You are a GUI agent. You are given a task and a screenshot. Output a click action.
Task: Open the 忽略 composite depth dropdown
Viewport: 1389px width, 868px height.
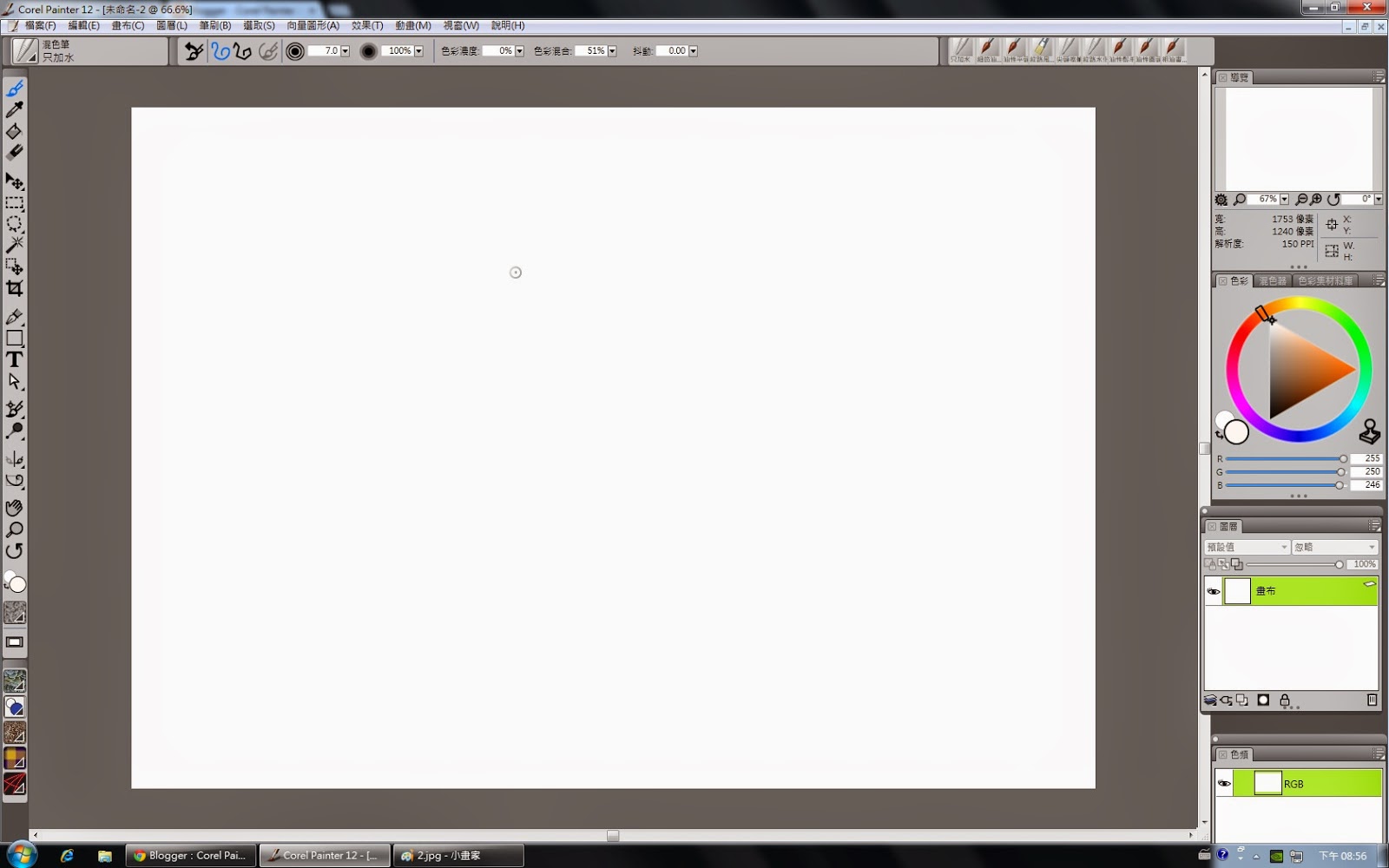point(1334,547)
